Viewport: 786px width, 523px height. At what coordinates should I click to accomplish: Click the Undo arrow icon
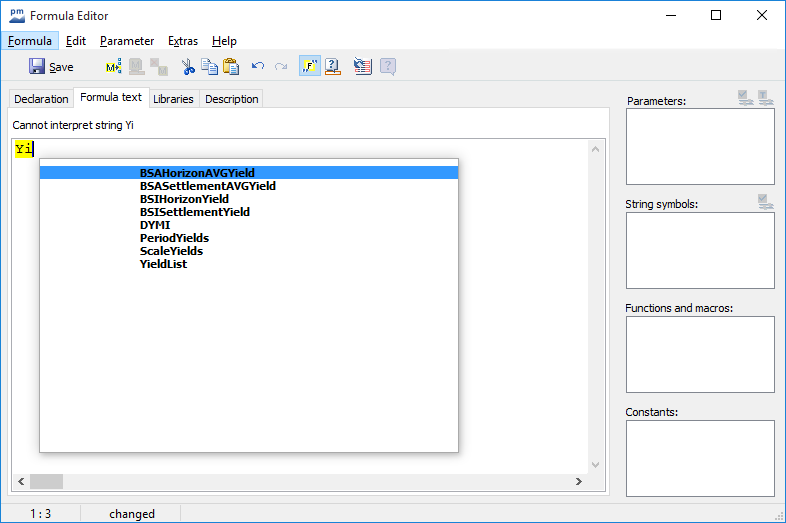(258, 67)
